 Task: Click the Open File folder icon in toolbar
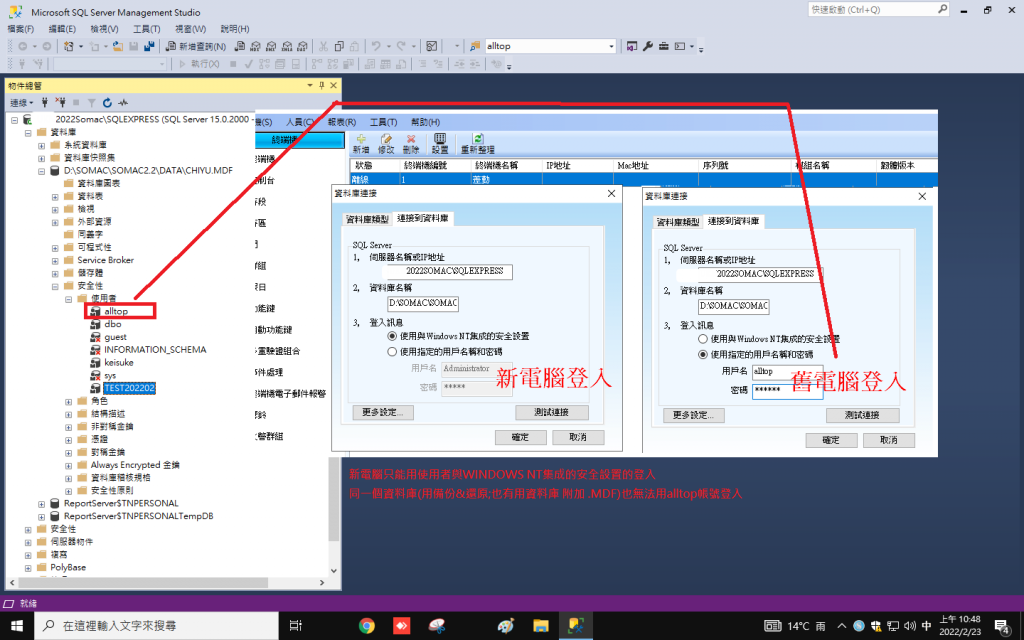[118, 46]
